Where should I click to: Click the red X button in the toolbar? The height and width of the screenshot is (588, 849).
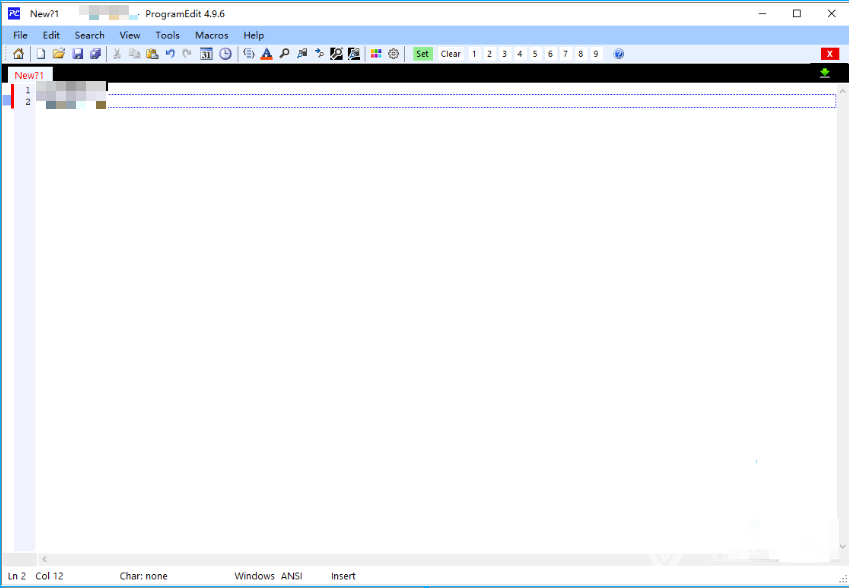click(830, 54)
